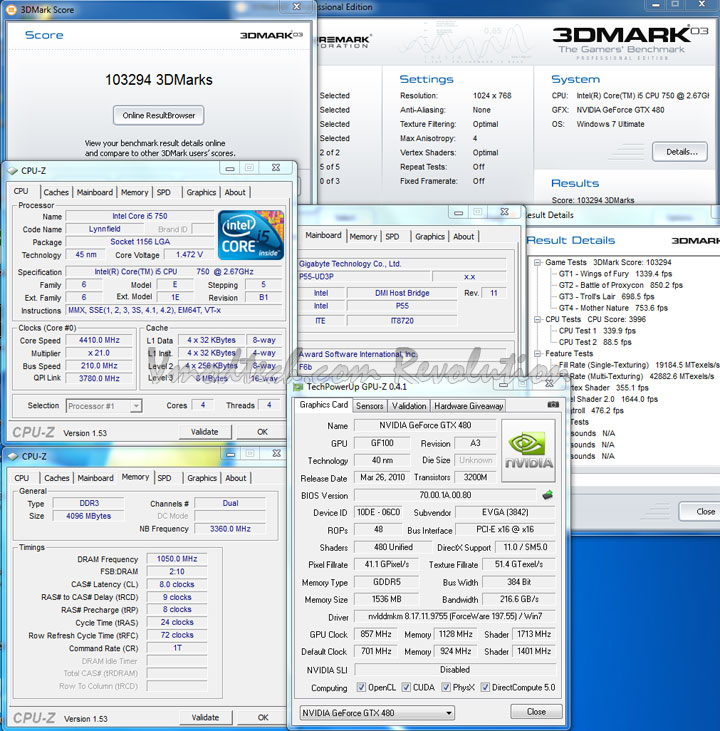
Task: Switch to Caches tab in upper CPU-Z
Action: click(56, 192)
